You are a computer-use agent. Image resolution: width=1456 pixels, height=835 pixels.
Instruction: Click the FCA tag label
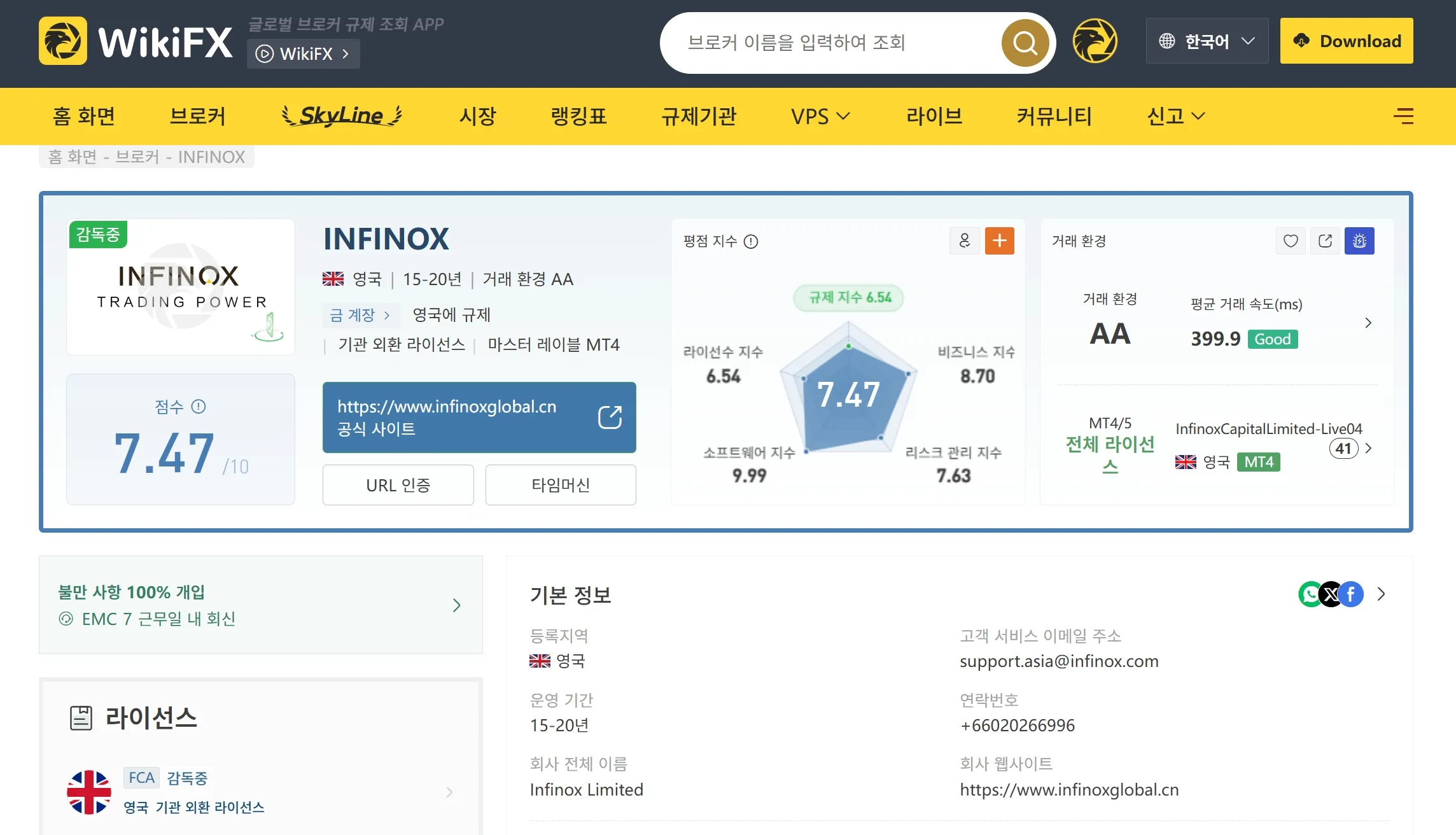141,778
